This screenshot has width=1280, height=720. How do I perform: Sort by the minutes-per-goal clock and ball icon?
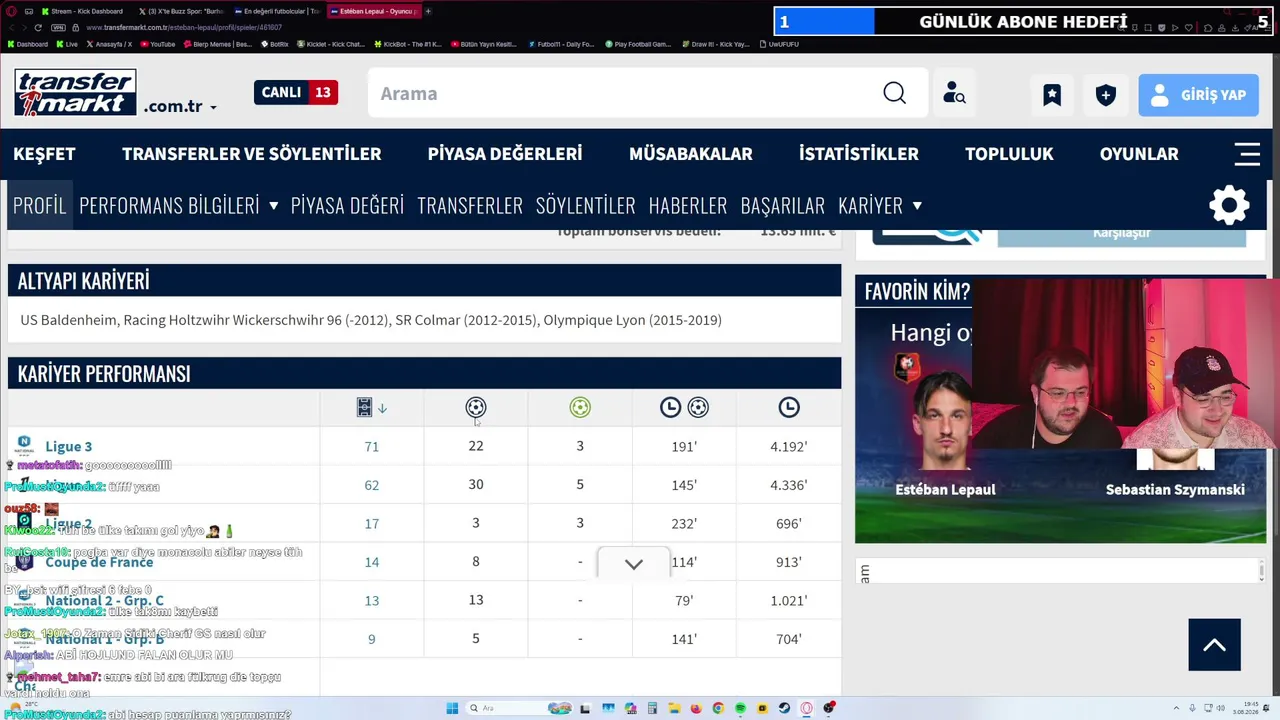point(684,407)
